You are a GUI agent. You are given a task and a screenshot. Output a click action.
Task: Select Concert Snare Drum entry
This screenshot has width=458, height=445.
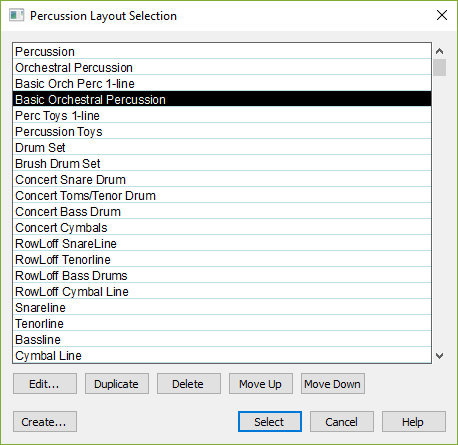coord(222,179)
